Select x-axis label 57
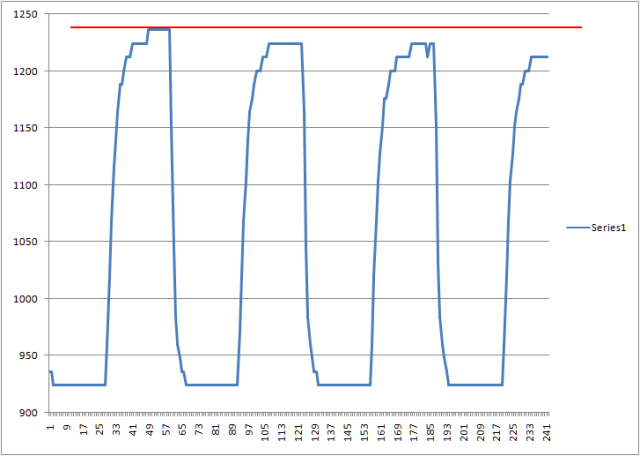 (x=166, y=428)
